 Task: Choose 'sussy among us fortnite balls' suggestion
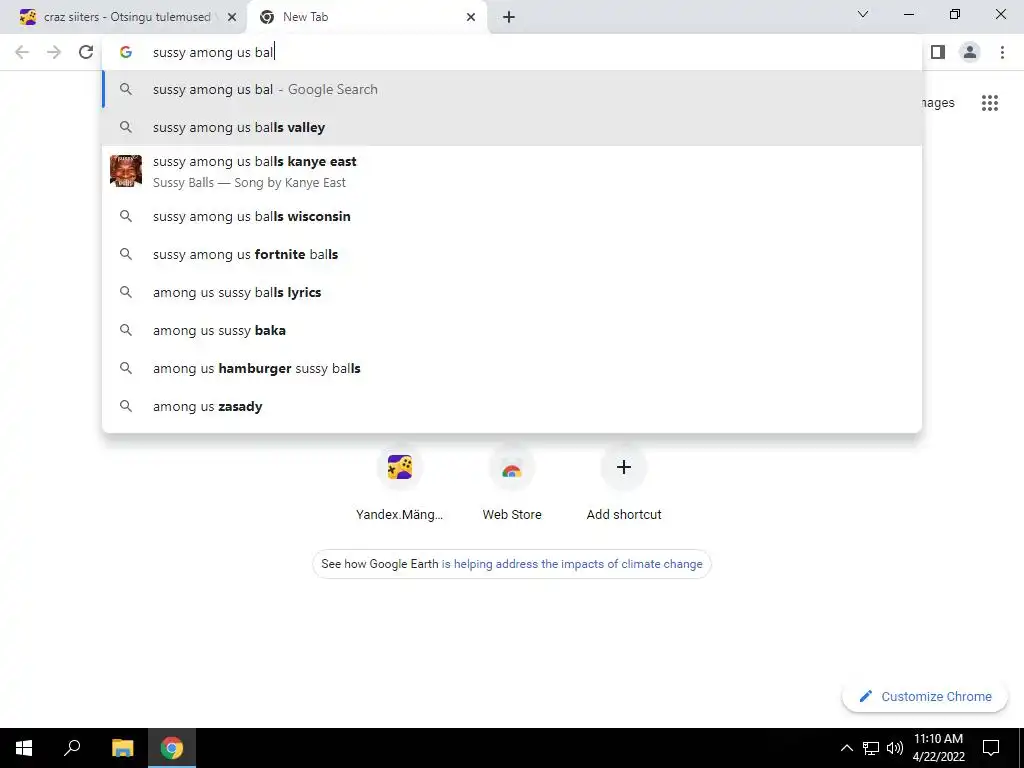(x=512, y=254)
